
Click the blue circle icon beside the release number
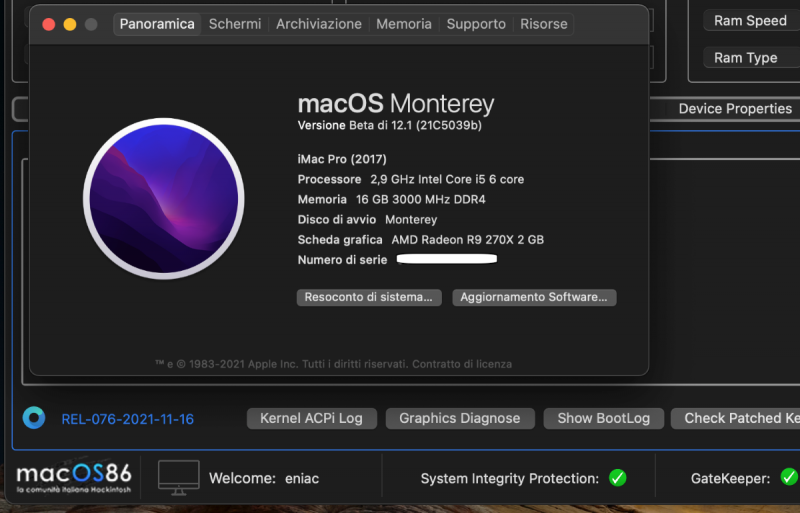(33, 418)
